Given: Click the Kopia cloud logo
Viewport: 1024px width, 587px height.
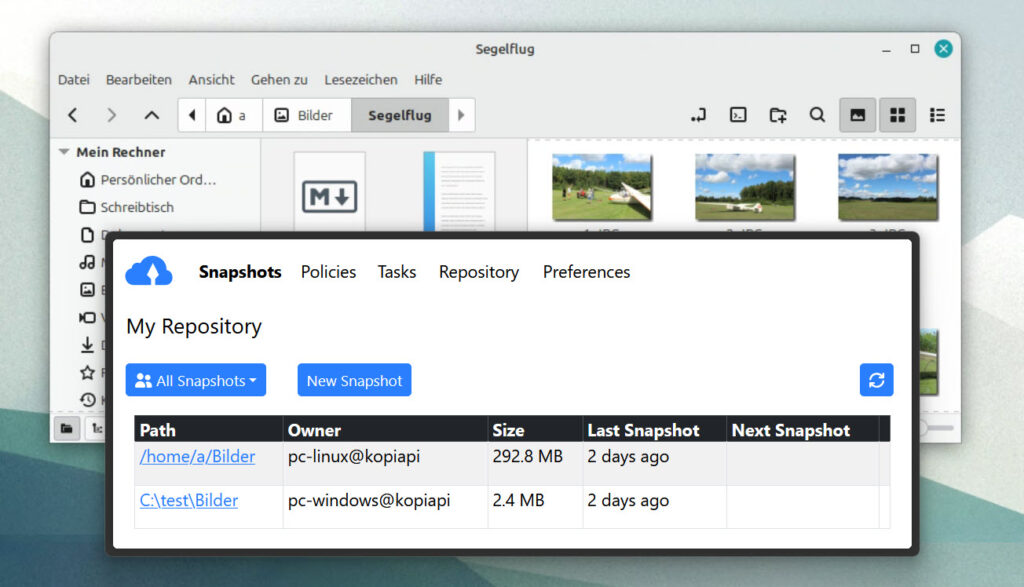Looking at the screenshot, I should coord(149,271).
